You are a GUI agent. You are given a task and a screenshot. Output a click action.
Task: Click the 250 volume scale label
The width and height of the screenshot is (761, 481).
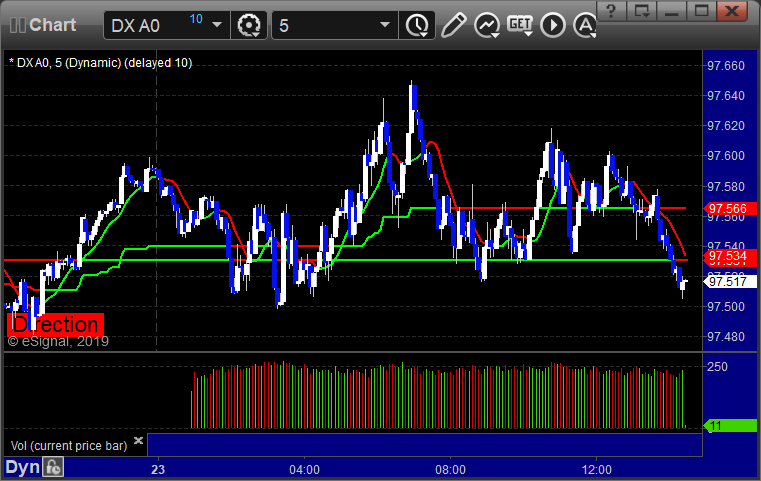(x=717, y=366)
